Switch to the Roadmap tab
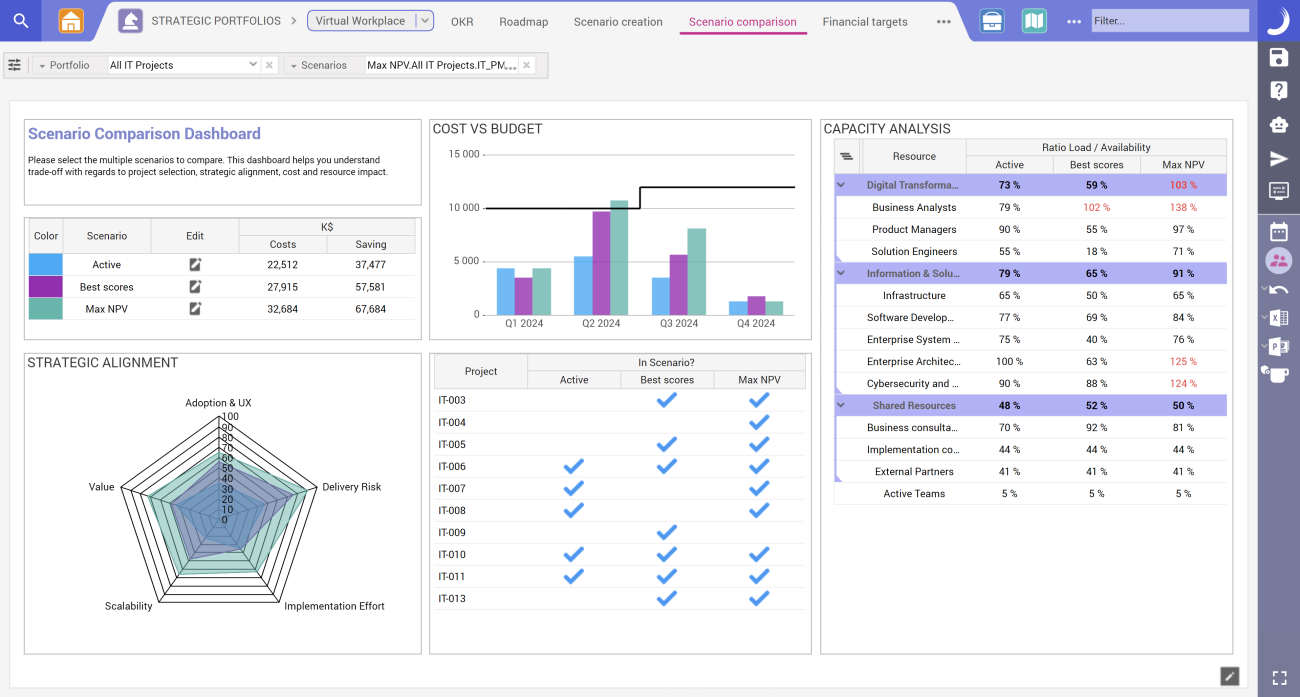1300x697 pixels. (523, 22)
